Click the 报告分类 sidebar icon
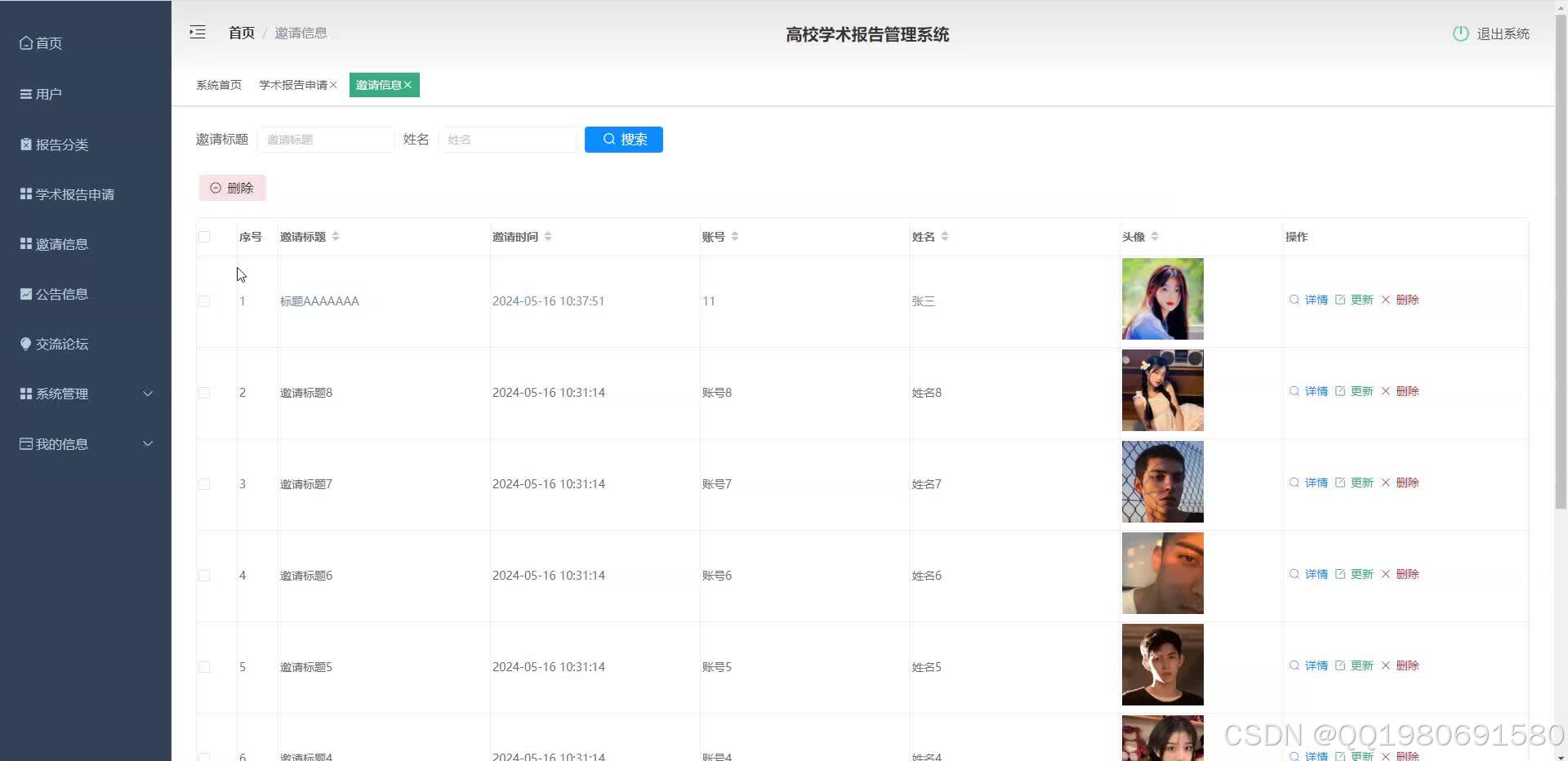This screenshot has height=761, width=1568. coord(25,144)
